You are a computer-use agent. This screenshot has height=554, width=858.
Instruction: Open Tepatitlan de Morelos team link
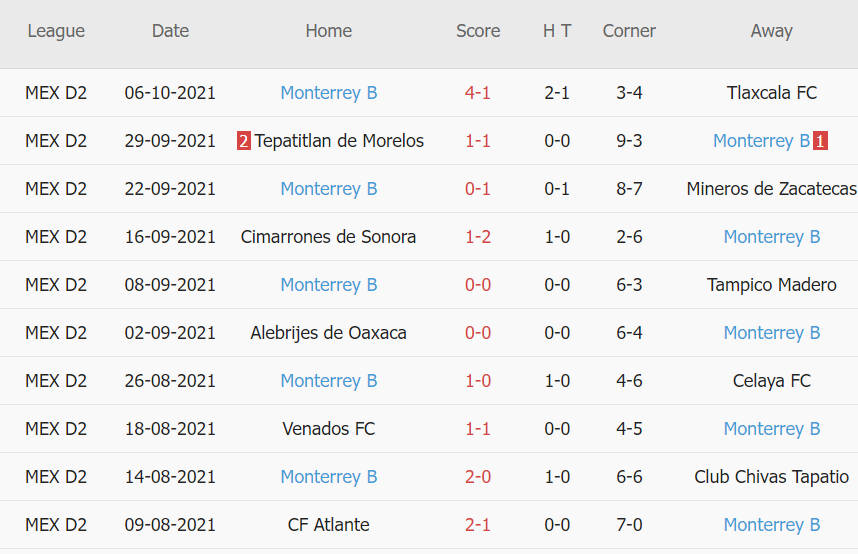pos(339,141)
